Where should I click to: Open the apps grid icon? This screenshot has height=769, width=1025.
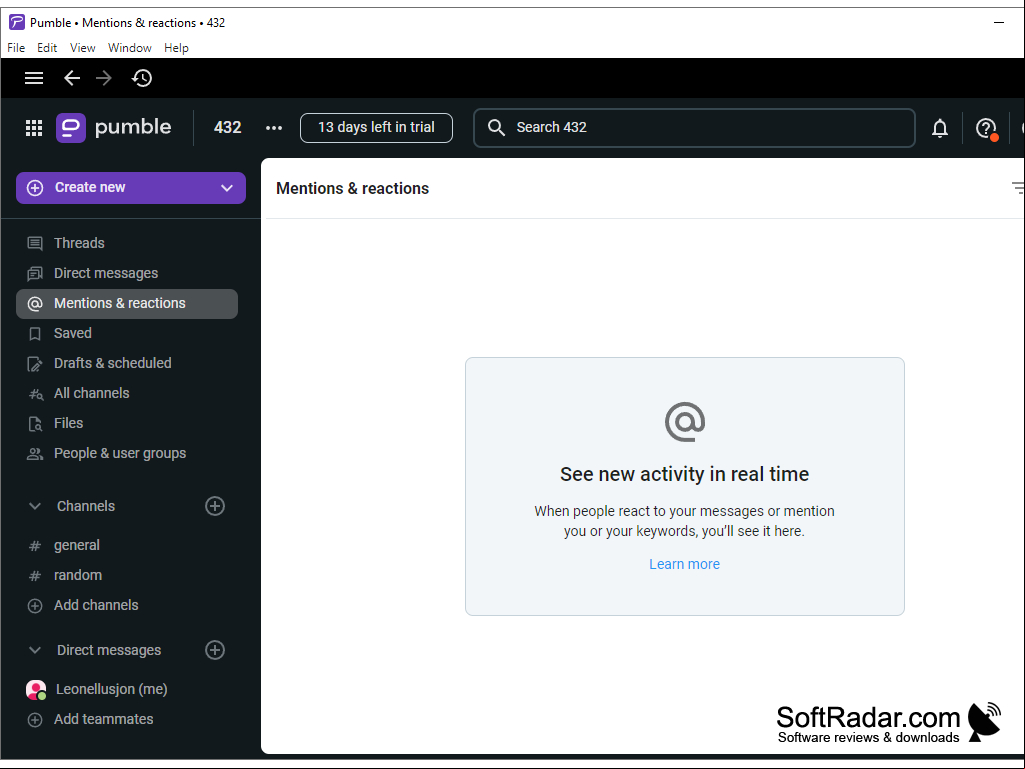34,128
